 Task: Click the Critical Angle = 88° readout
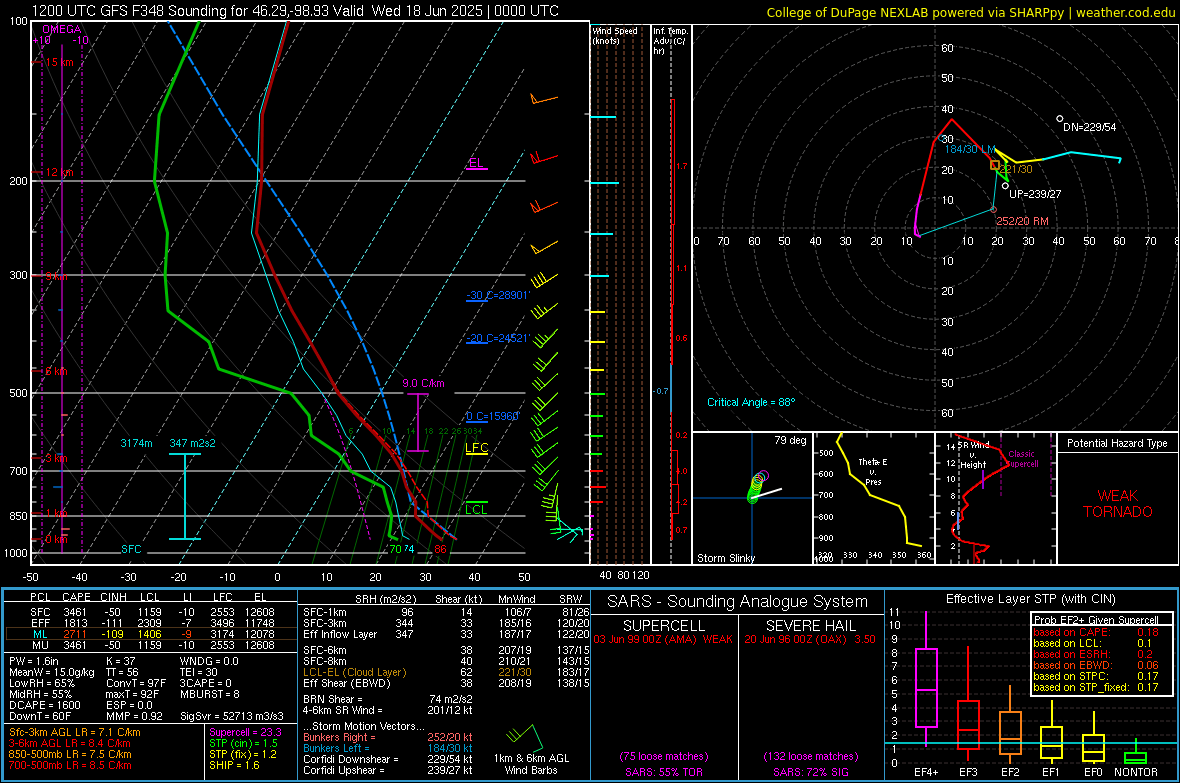tap(751, 403)
